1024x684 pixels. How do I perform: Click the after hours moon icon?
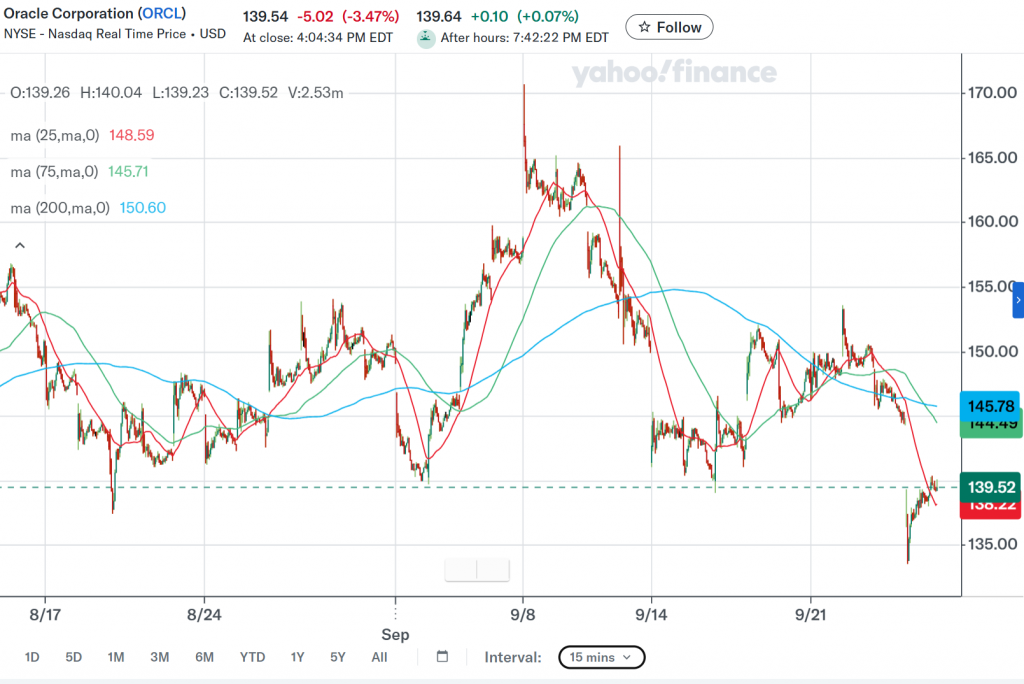coord(426,39)
